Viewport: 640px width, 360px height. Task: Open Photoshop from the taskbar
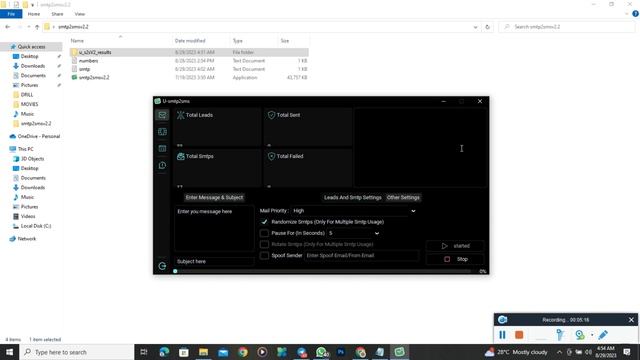[341, 352]
